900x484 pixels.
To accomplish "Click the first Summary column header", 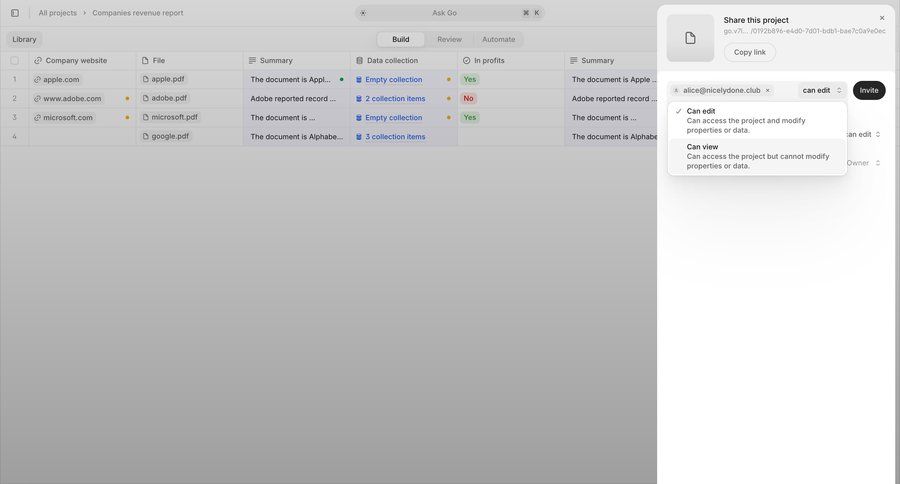I will point(296,60).
